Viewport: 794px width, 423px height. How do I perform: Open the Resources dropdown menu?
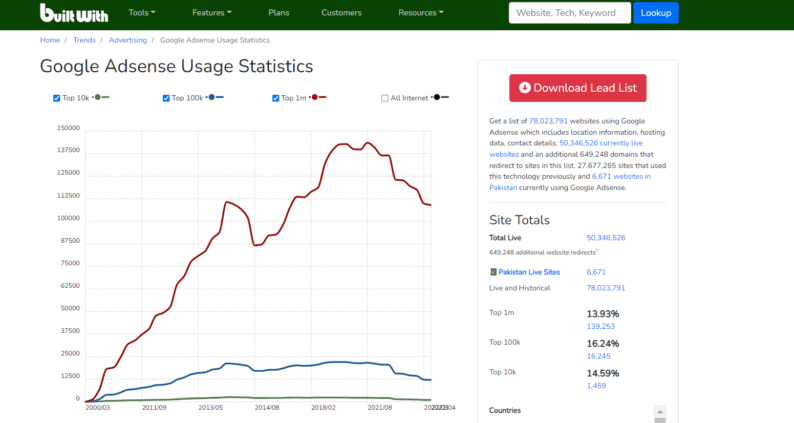coord(421,13)
